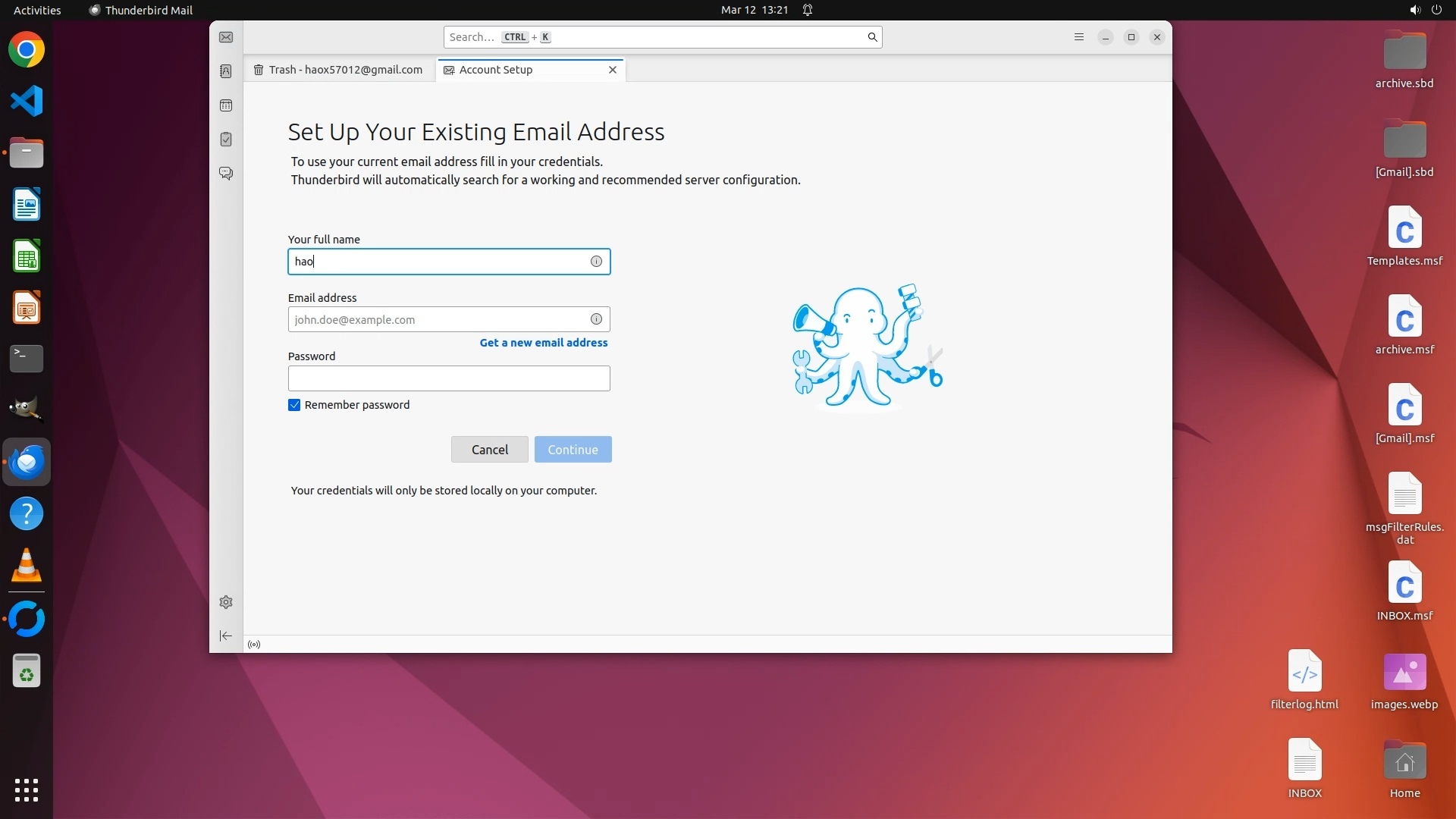Click the Email address input field
This screenshot has height=819, width=1456.
coord(436,319)
